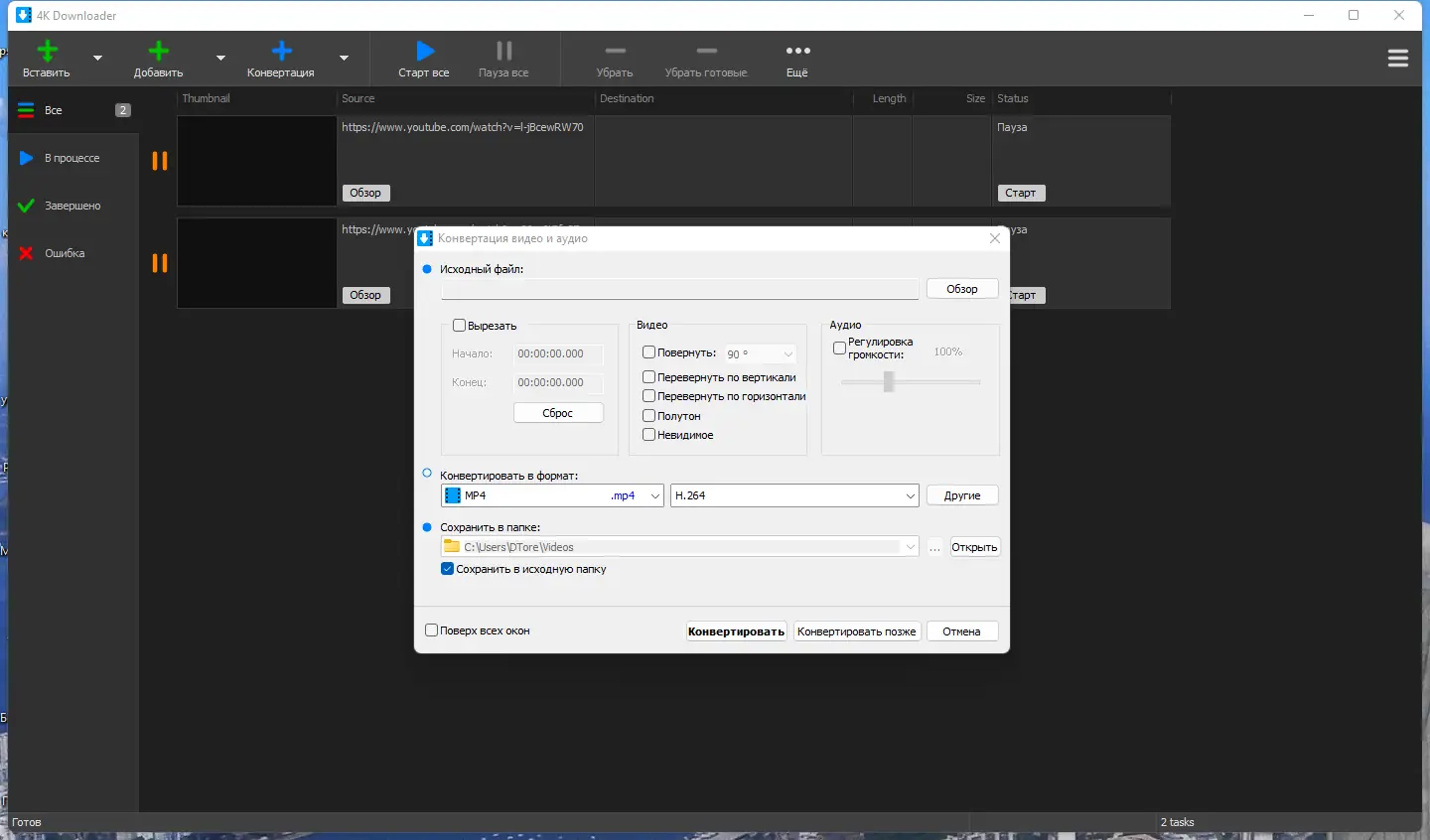Switch to the Ошибка filter
1430x840 pixels.
[65, 253]
